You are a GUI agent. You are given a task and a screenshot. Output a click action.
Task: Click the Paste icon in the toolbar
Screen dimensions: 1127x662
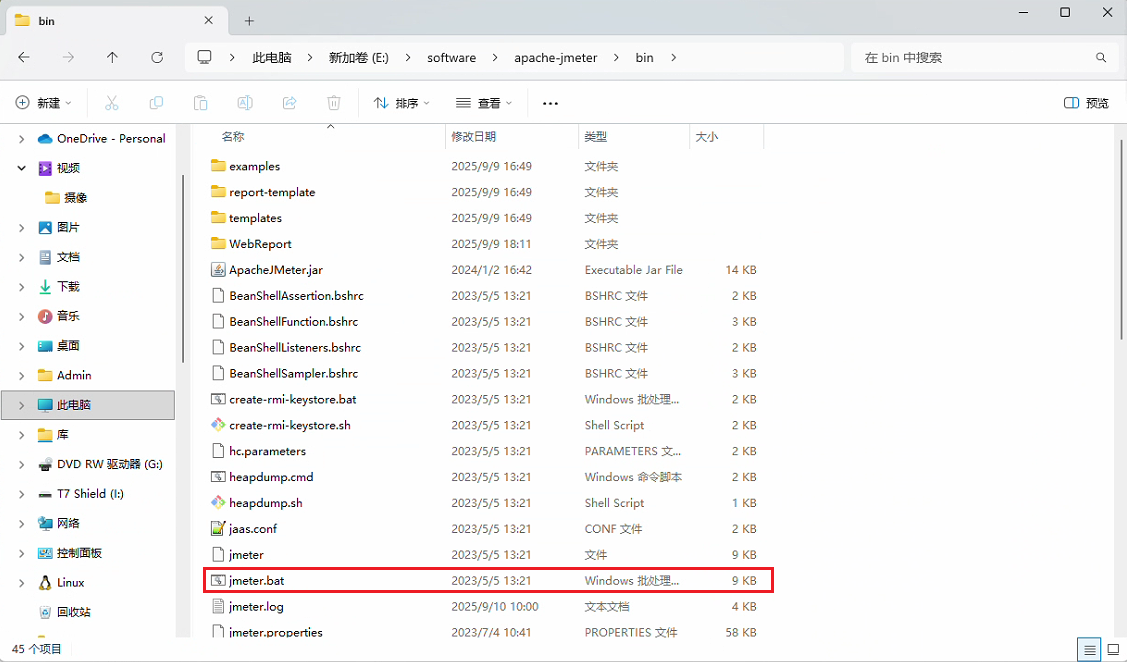(x=200, y=102)
